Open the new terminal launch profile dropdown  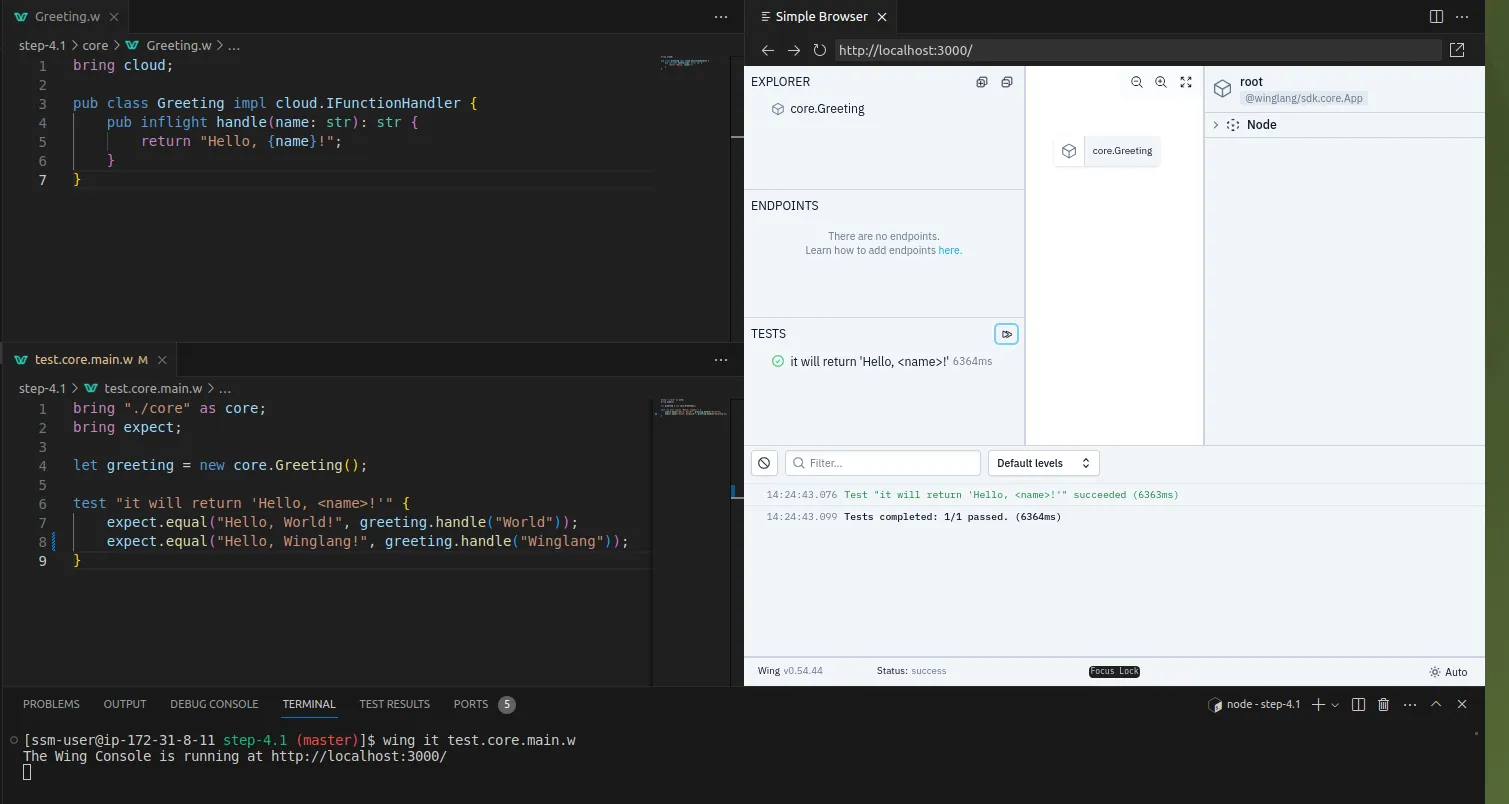(x=1335, y=705)
